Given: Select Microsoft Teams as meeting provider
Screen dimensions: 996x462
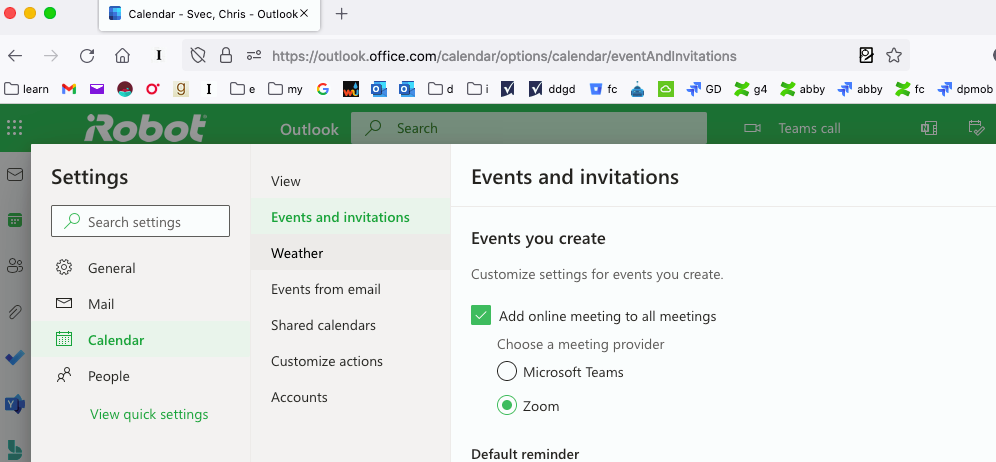Looking at the screenshot, I should coord(507,372).
